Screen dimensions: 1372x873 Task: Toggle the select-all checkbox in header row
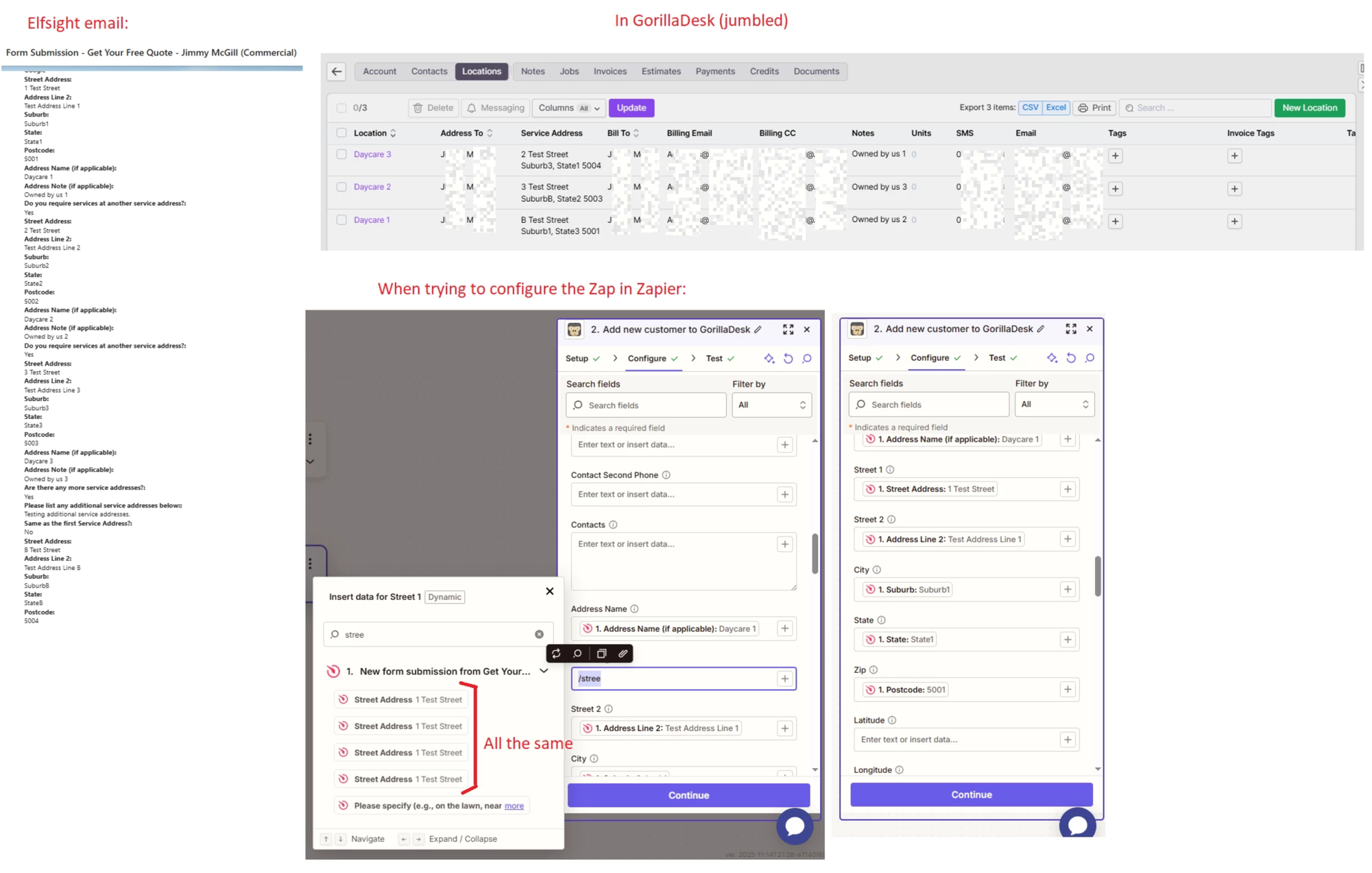point(341,133)
